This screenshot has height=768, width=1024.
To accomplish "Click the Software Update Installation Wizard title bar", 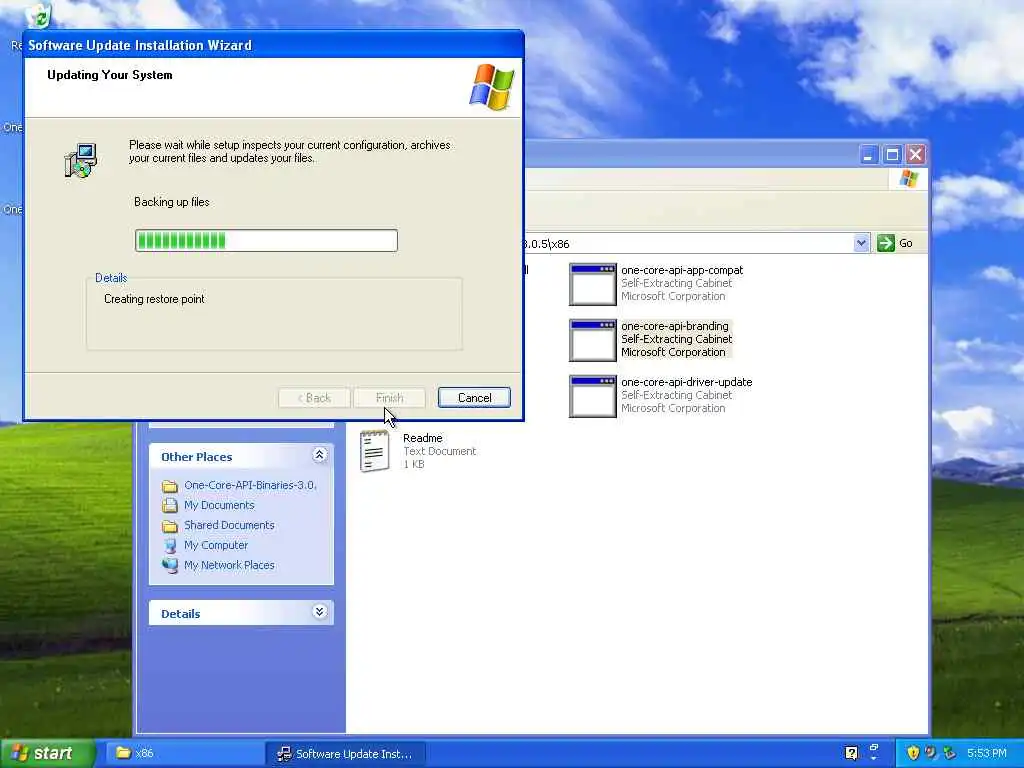I will (273, 45).
